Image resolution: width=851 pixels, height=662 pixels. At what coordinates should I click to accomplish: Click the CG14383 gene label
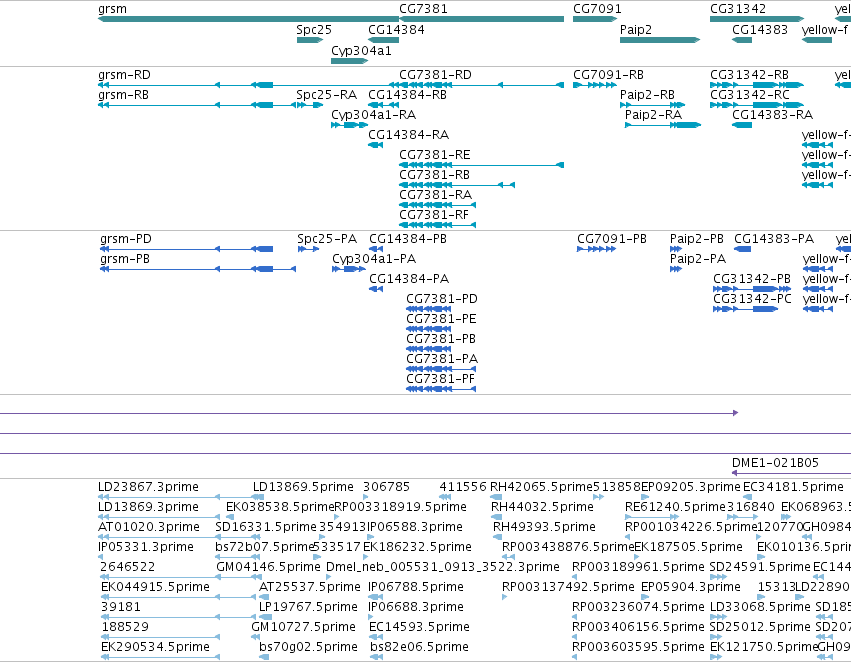click(x=759, y=30)
